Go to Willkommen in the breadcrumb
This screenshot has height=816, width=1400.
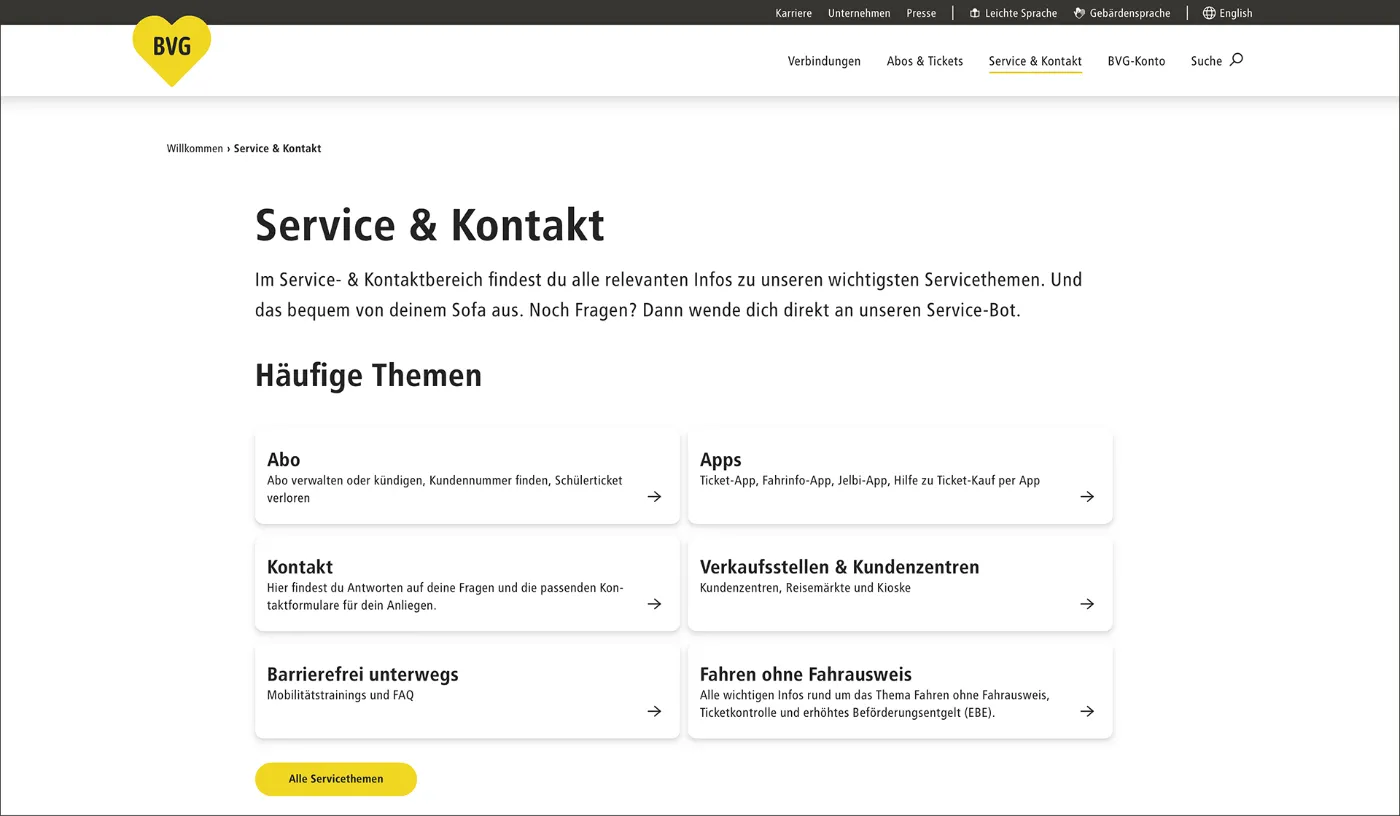195,148
